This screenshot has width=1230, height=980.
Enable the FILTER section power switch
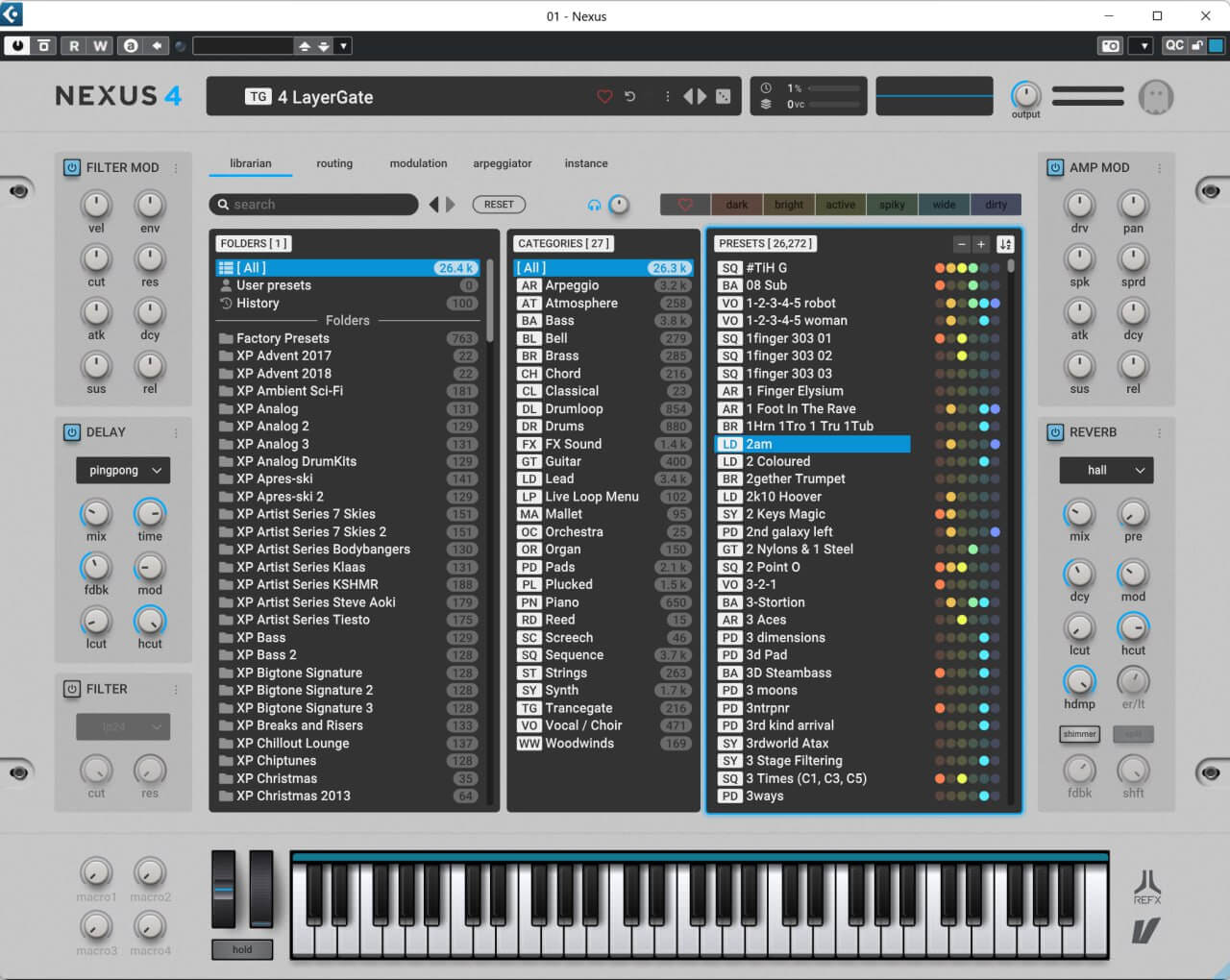point(72,689)
